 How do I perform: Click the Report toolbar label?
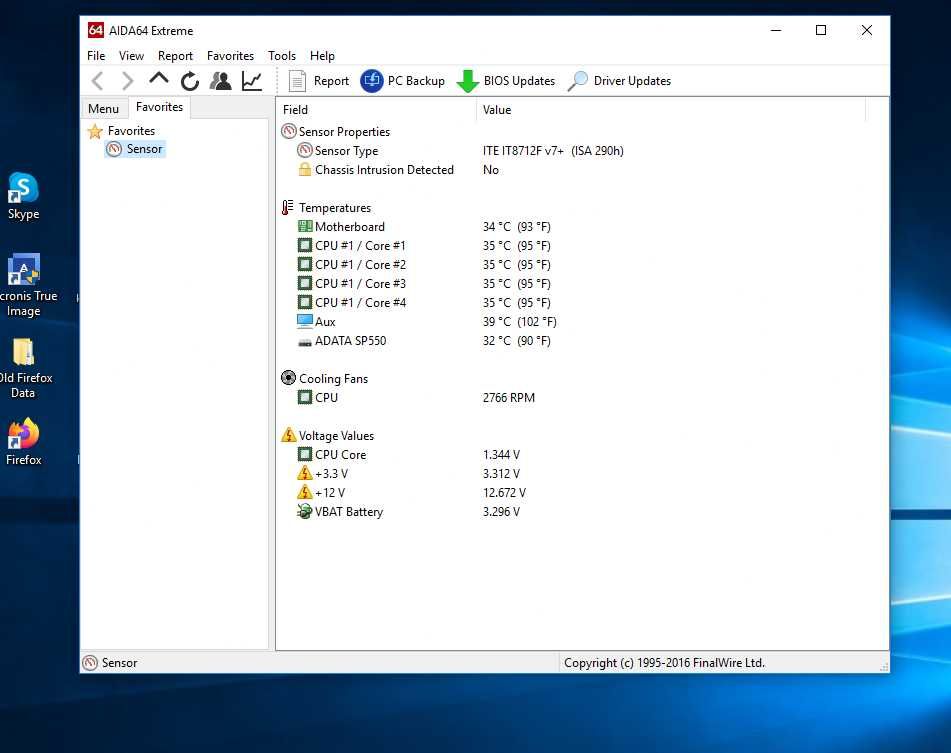331,81
